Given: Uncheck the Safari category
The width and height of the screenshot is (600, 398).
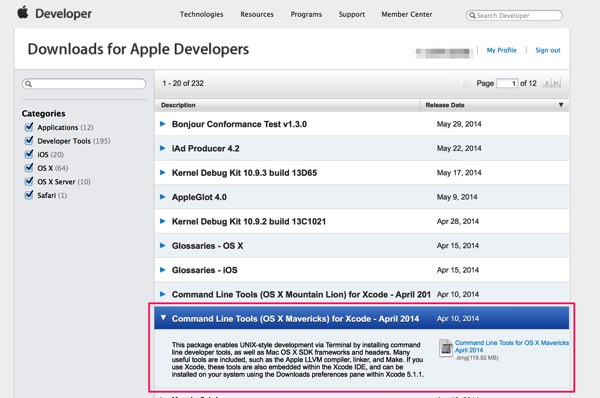Looking at the screenshot, I should [x=29, y=195].
